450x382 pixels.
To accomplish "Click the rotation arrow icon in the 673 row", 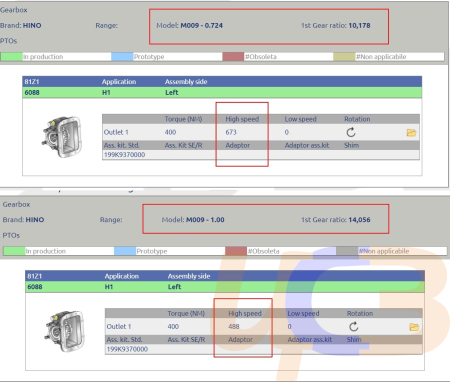I will pos(351,132).
